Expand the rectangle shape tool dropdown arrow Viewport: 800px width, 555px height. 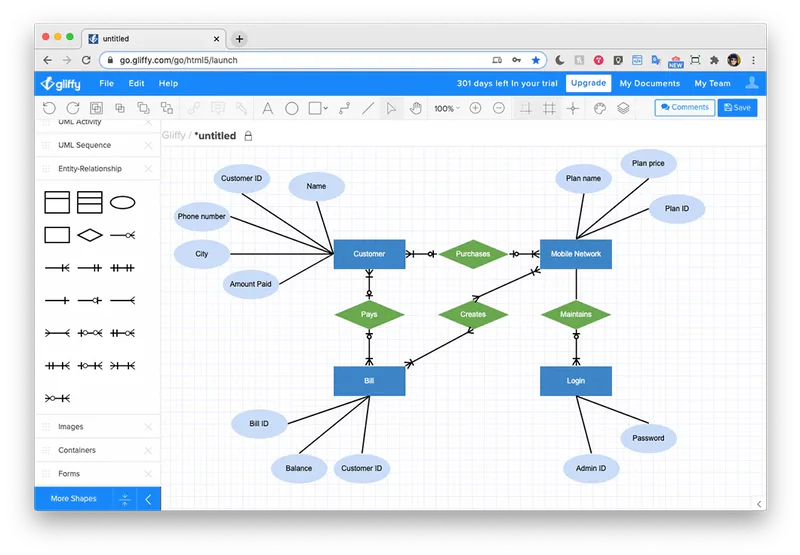(326, 108)
